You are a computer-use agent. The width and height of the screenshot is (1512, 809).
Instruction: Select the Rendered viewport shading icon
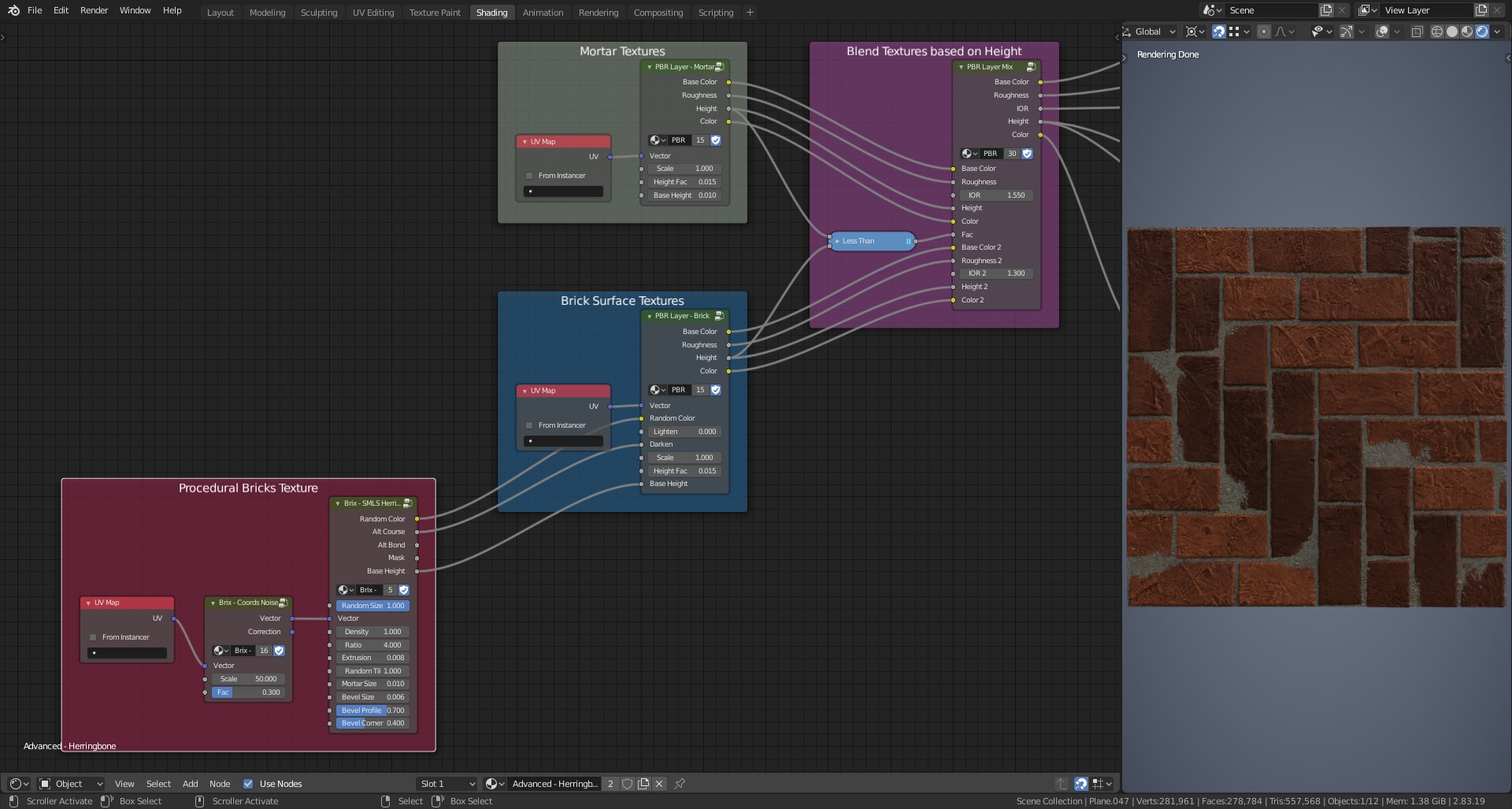(1482, 32)
